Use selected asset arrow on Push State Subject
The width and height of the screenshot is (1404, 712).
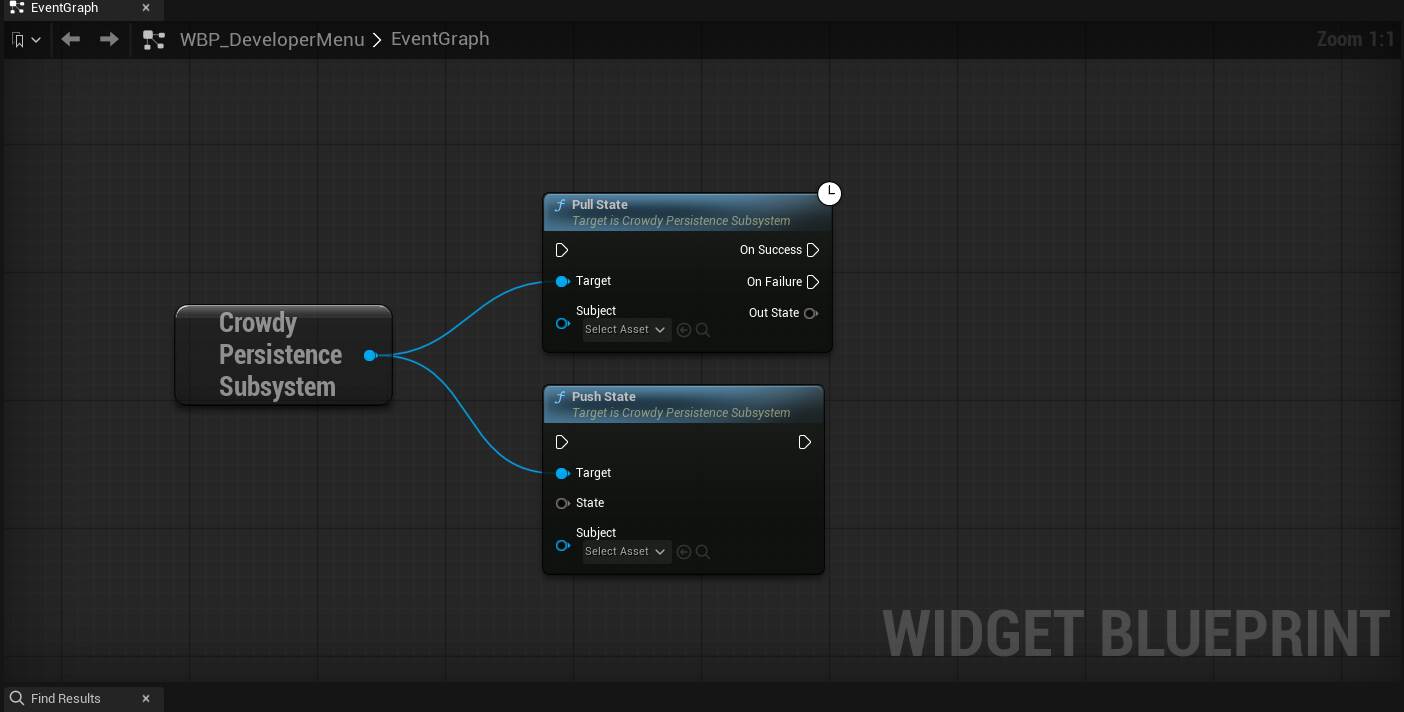(x=684, y=552)
